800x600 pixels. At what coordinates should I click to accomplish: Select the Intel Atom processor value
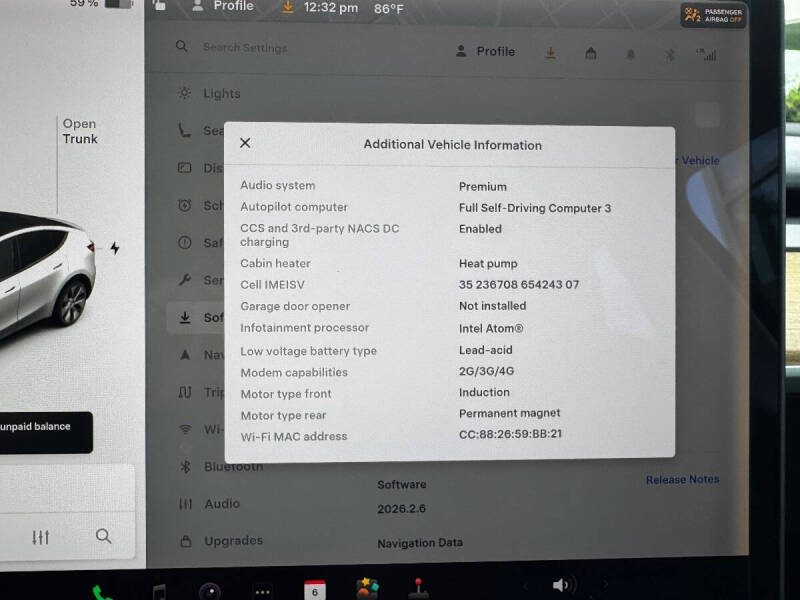point(491,329)
